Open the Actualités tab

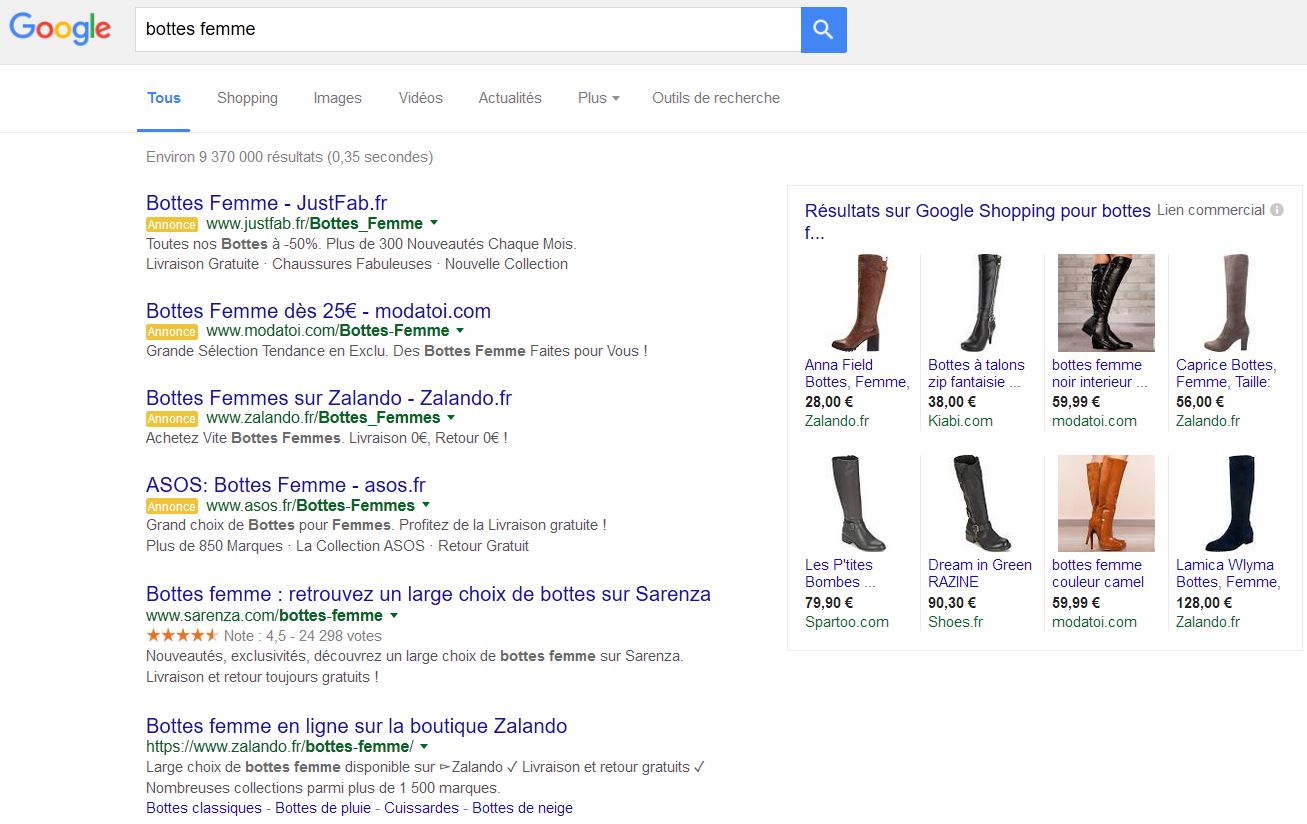[510, 98]
